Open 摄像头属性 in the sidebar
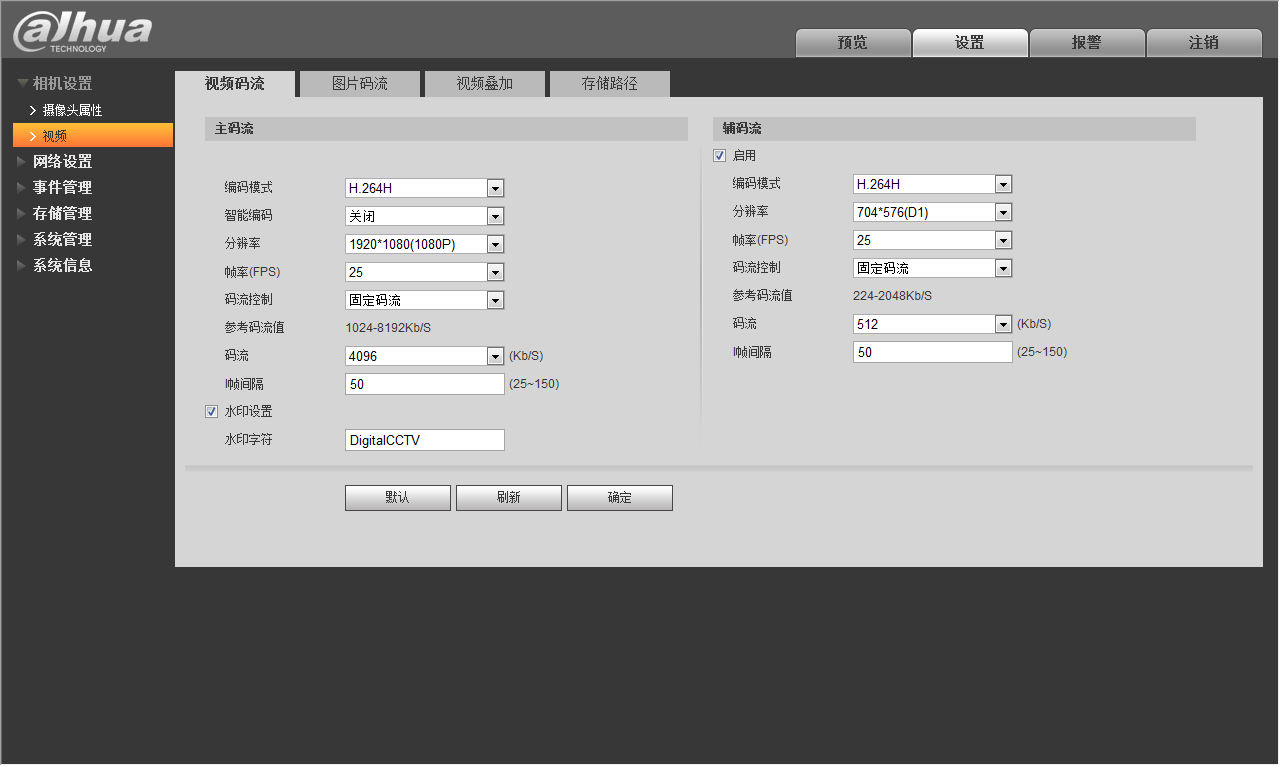This screenshot has height=766, width=1280. [72, 110]
